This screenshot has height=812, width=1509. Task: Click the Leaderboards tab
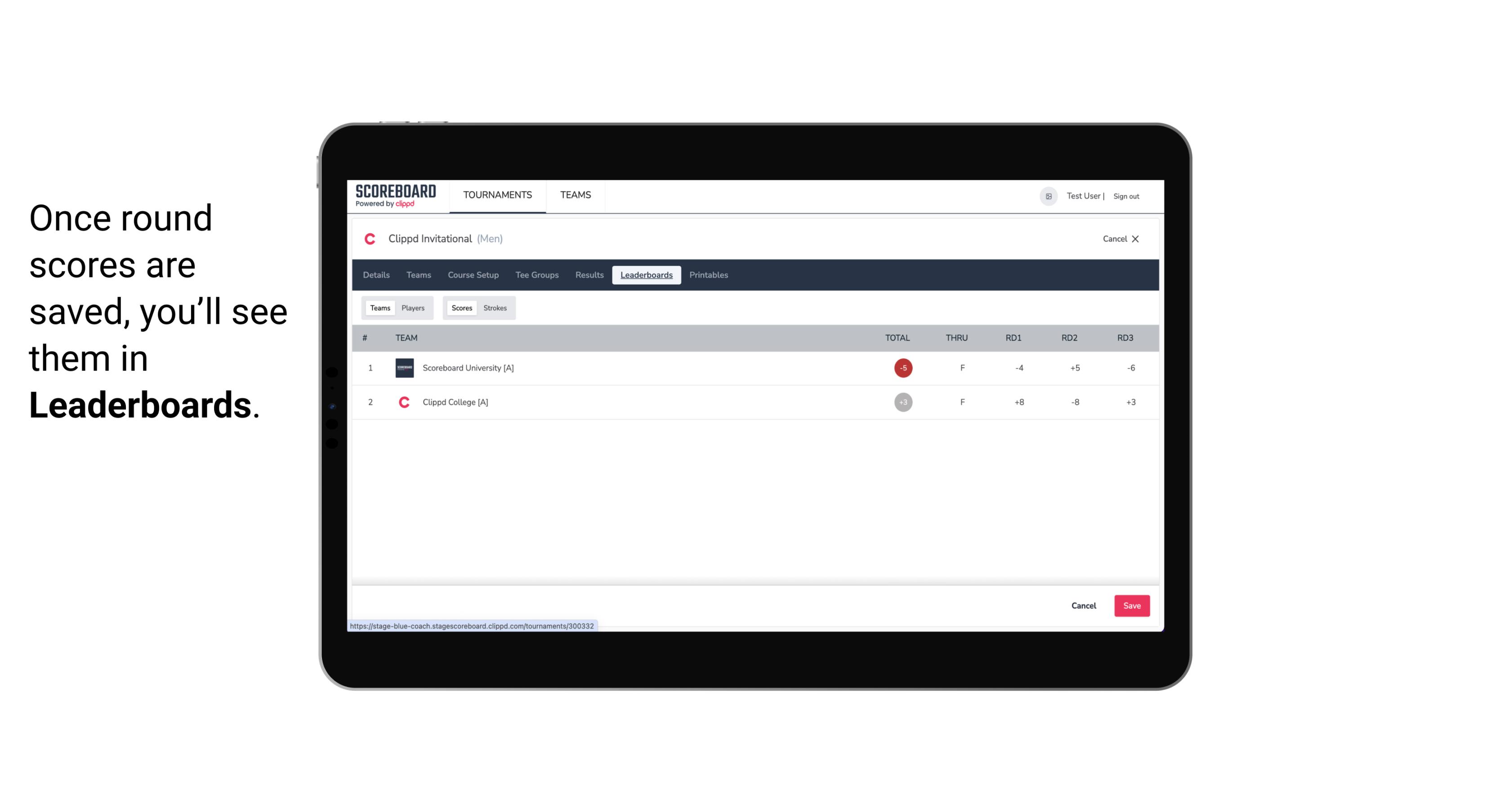(647, 275)
